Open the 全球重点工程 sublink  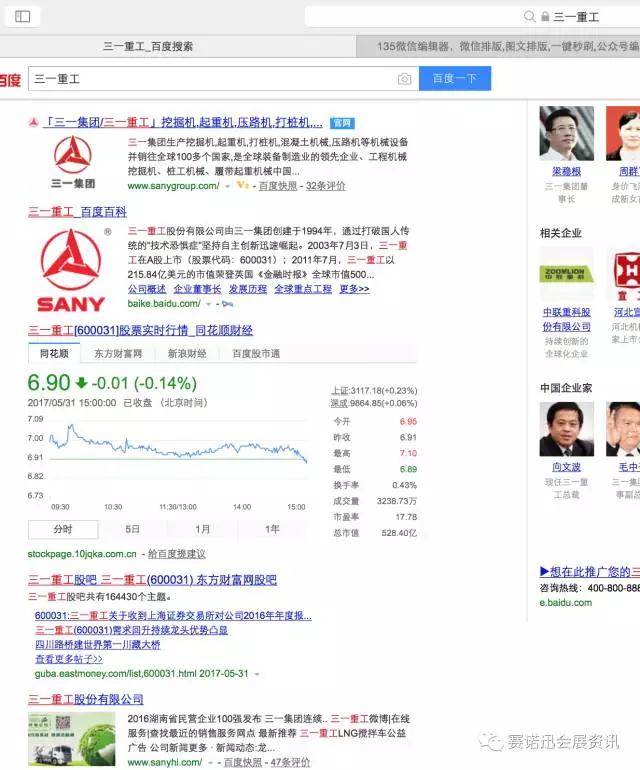click(x=303, y=289)
